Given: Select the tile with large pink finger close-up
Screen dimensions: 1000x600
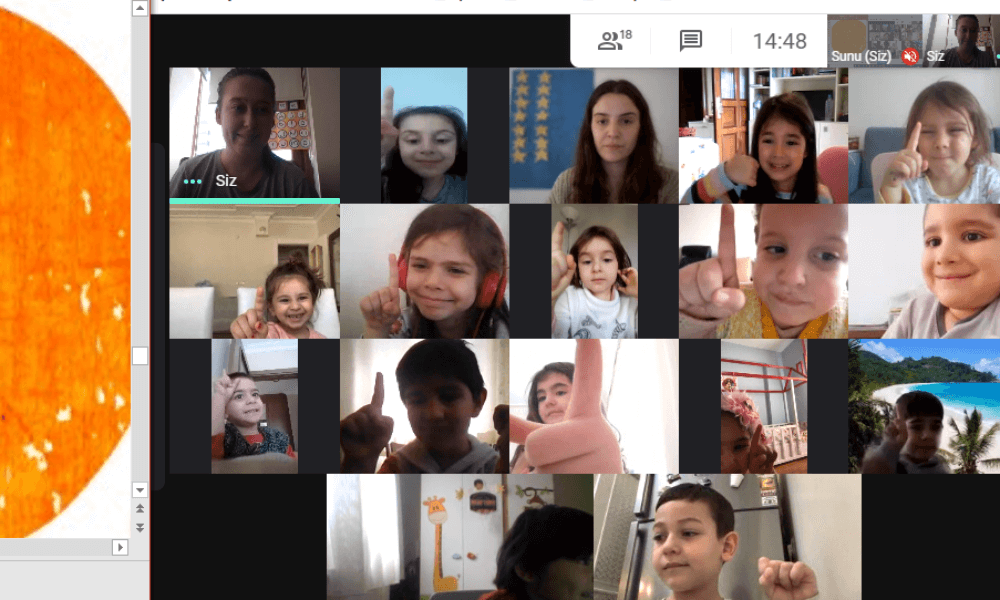Looking at the screenshot, I should click(x=594, y=406).
